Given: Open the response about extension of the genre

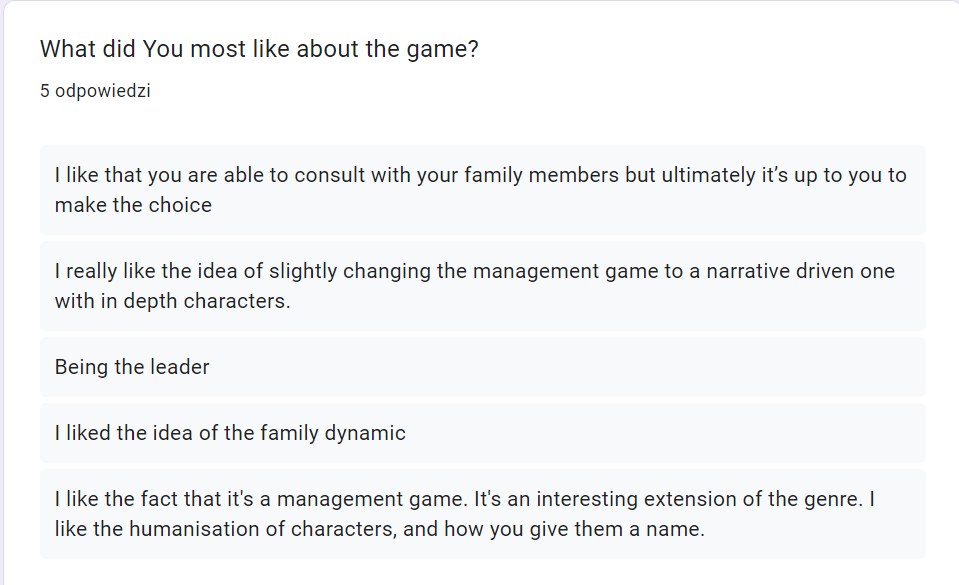Looking at the screenshot, I should click(x=483, y=513).
